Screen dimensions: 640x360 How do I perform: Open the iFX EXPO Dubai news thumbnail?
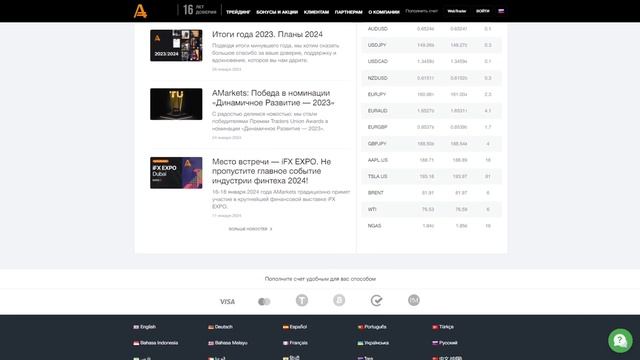[176, 173]
